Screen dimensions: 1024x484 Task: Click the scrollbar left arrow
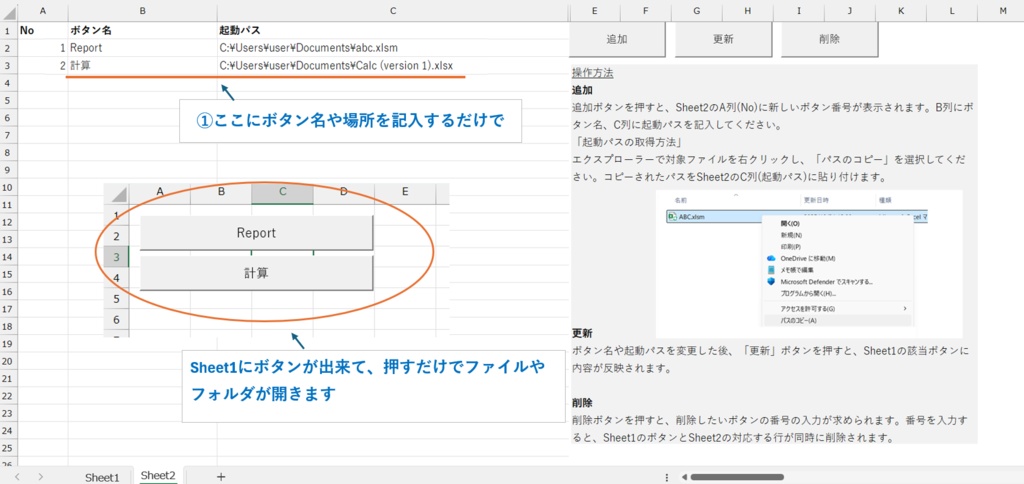tap(683, 477)
